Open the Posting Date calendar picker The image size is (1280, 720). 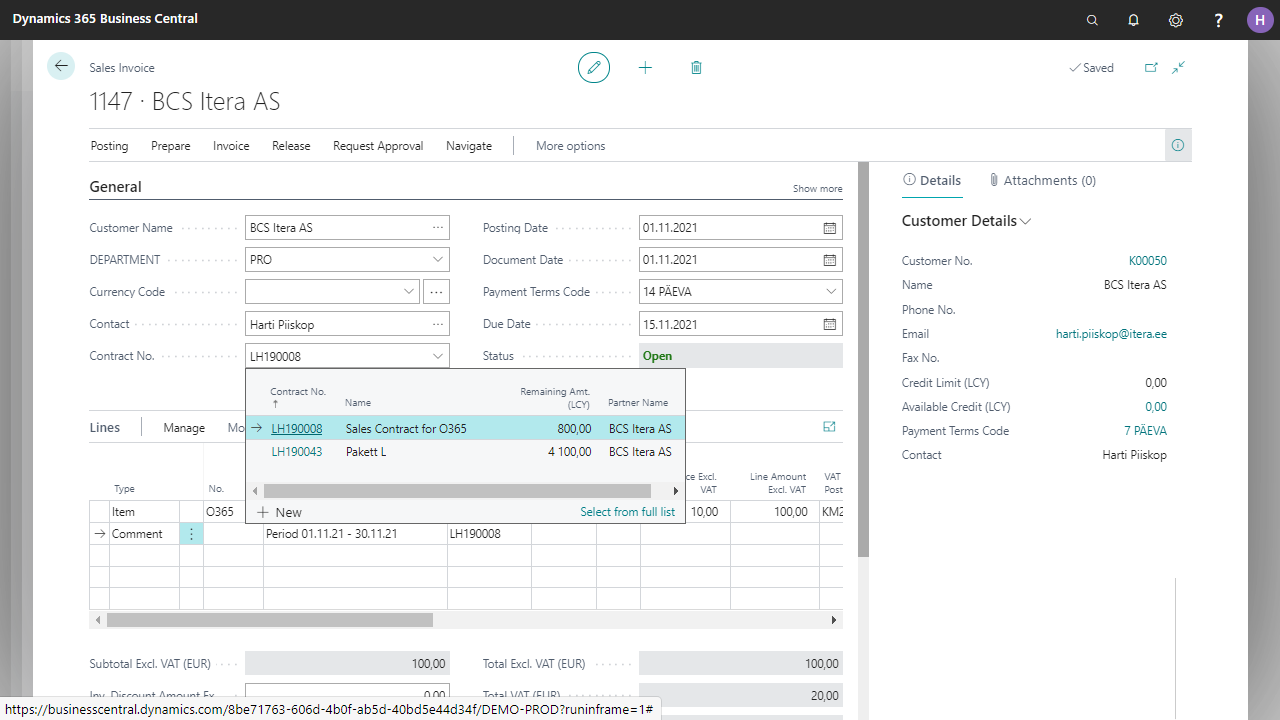(829, 228)
